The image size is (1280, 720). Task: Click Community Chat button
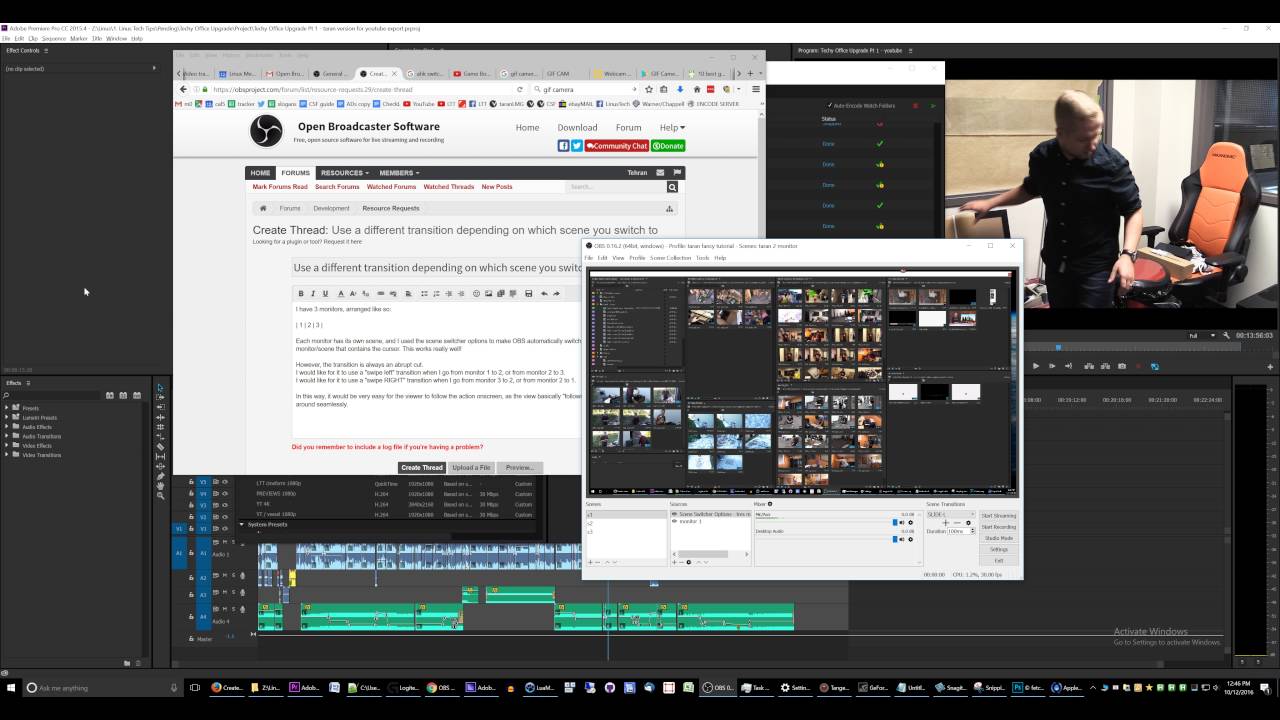[617, 146]
